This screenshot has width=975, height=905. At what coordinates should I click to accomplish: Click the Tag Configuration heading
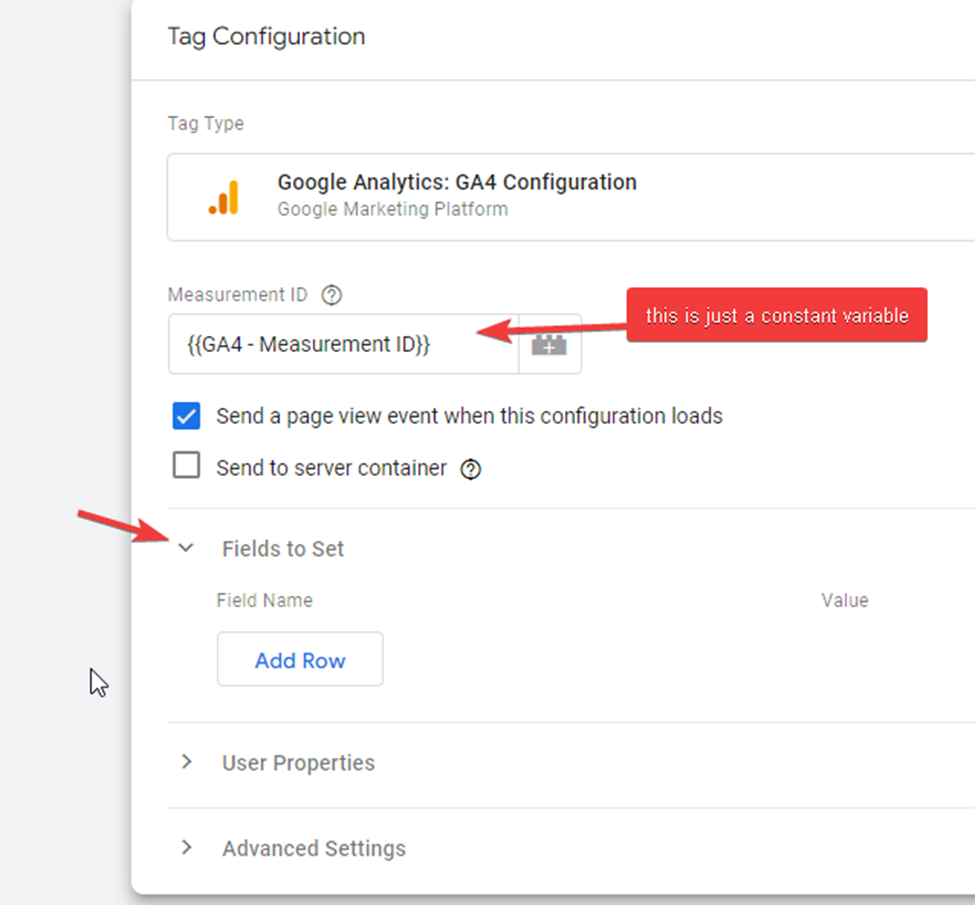266,37
